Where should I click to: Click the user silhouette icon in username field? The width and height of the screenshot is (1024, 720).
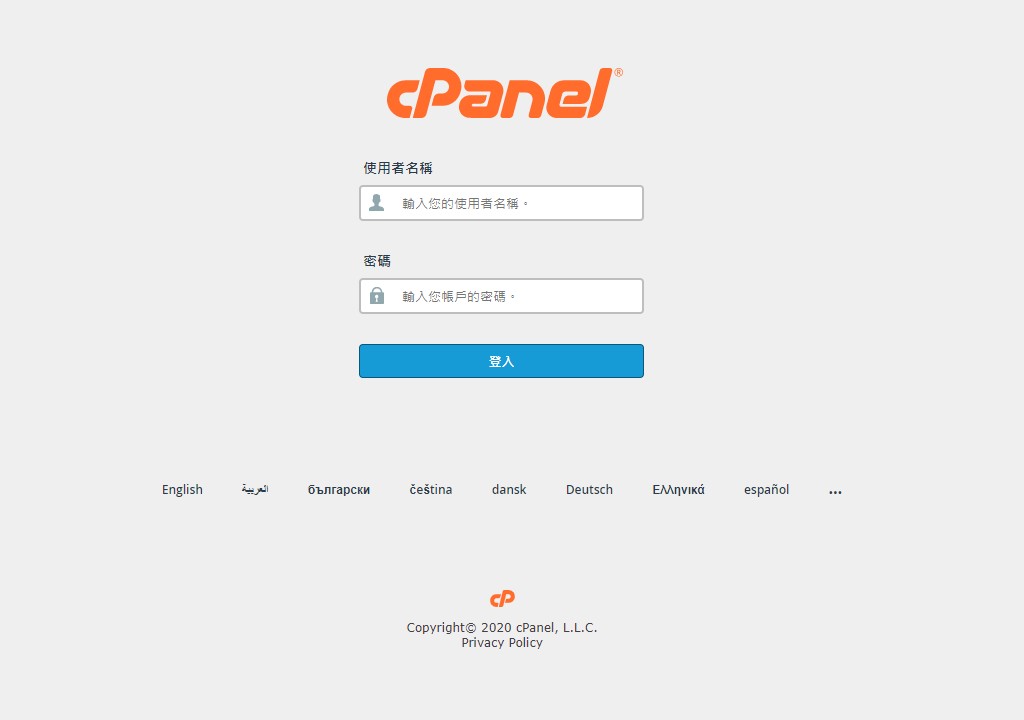click(377, 203)
